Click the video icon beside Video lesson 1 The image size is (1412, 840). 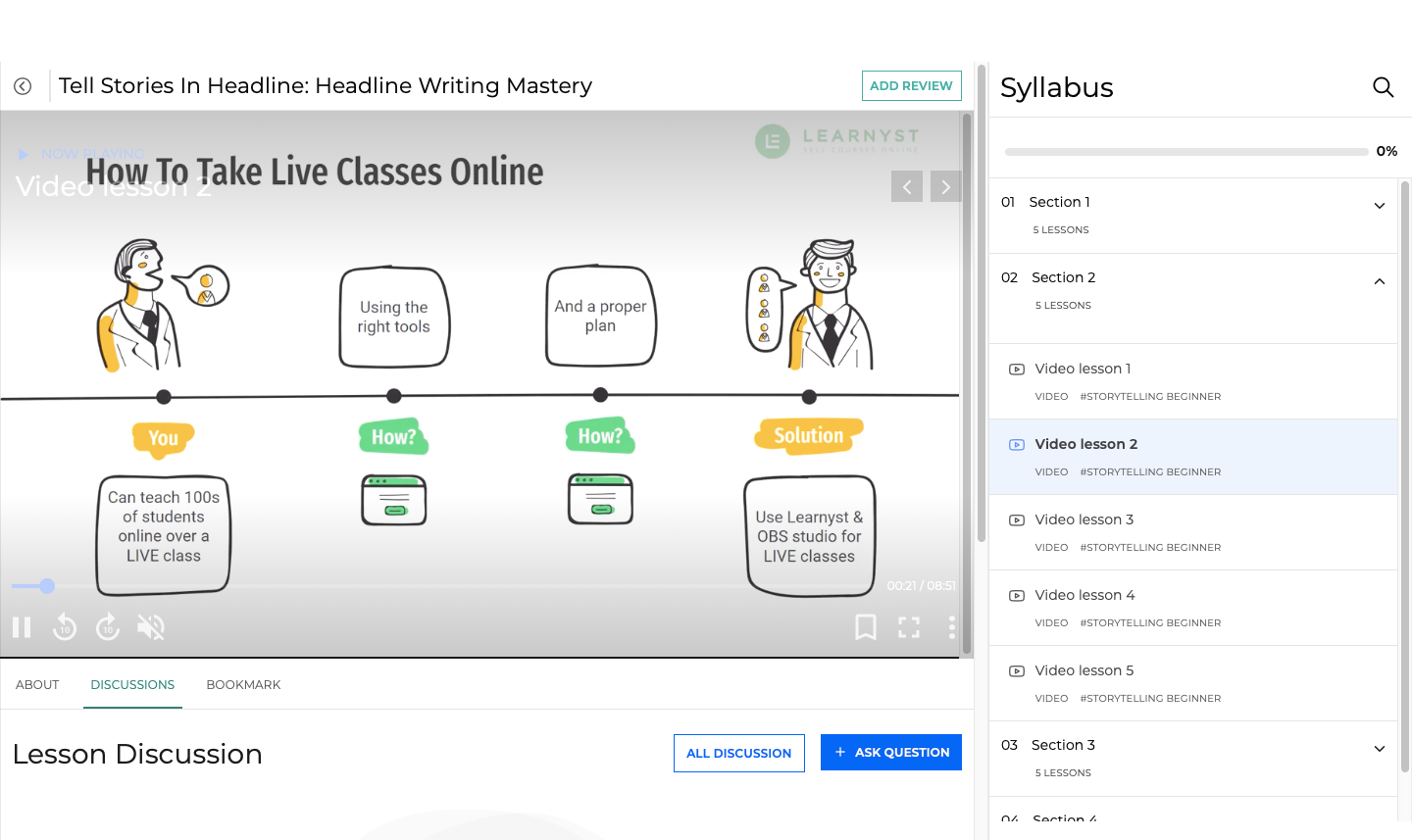click(x=1017, y=370)
